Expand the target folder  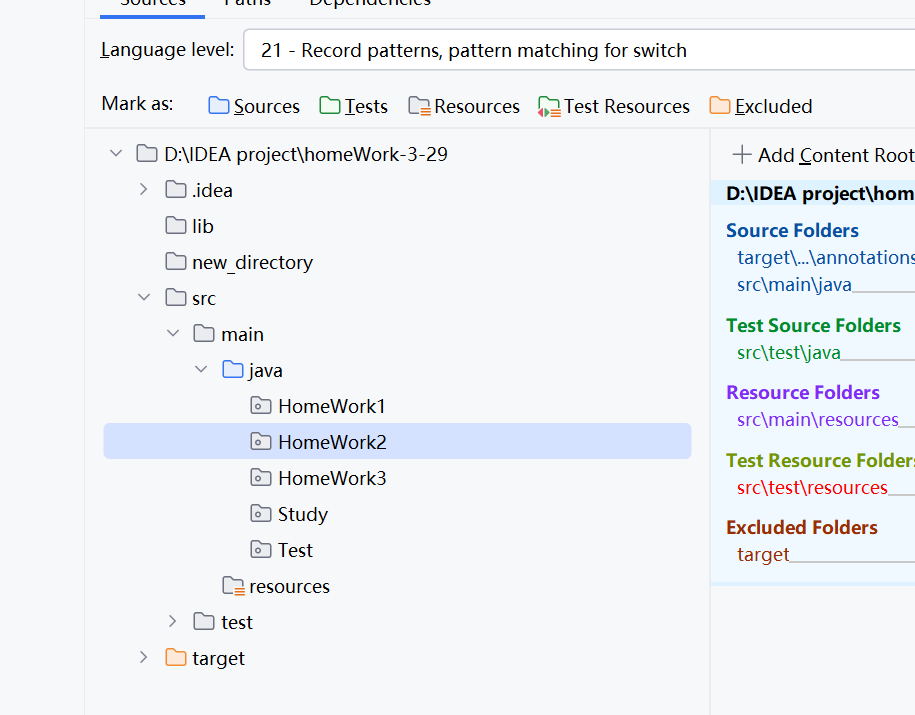click(144, 658)
